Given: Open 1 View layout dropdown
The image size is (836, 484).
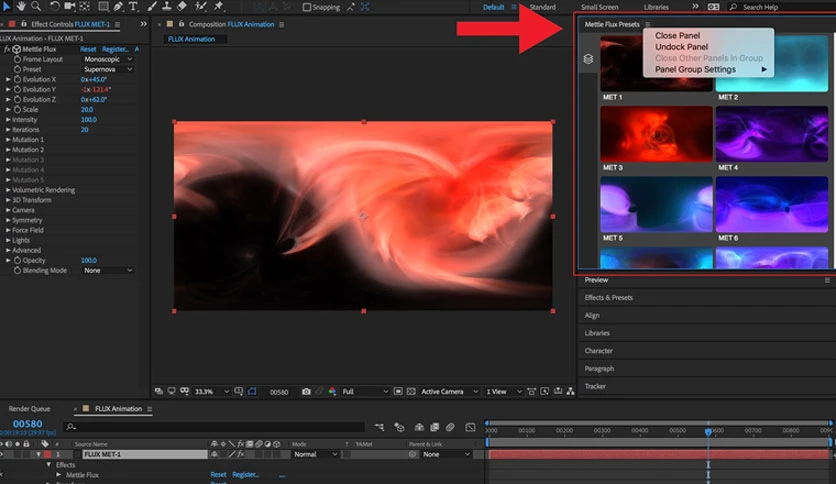Looking at the screenshot, I should coord(503,391).
